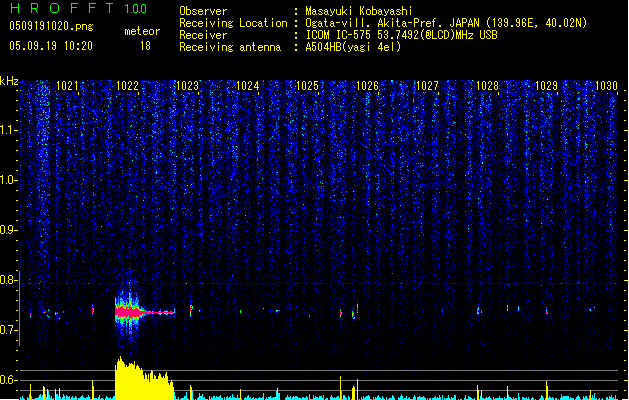Click the 0.7 kHz axis label
This screenshot has width=629, height=400.
click(9, 330)
